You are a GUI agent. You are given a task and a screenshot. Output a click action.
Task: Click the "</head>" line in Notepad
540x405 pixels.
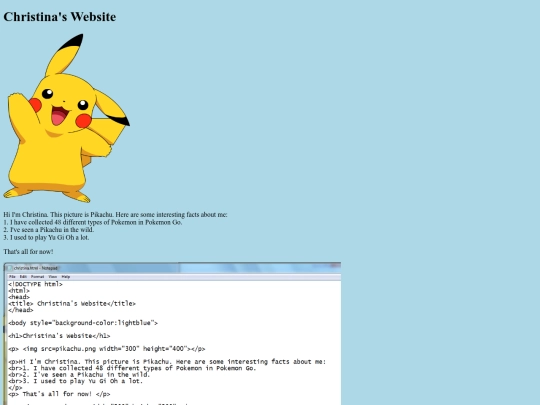pyautogui.click(x=21, y=310)
